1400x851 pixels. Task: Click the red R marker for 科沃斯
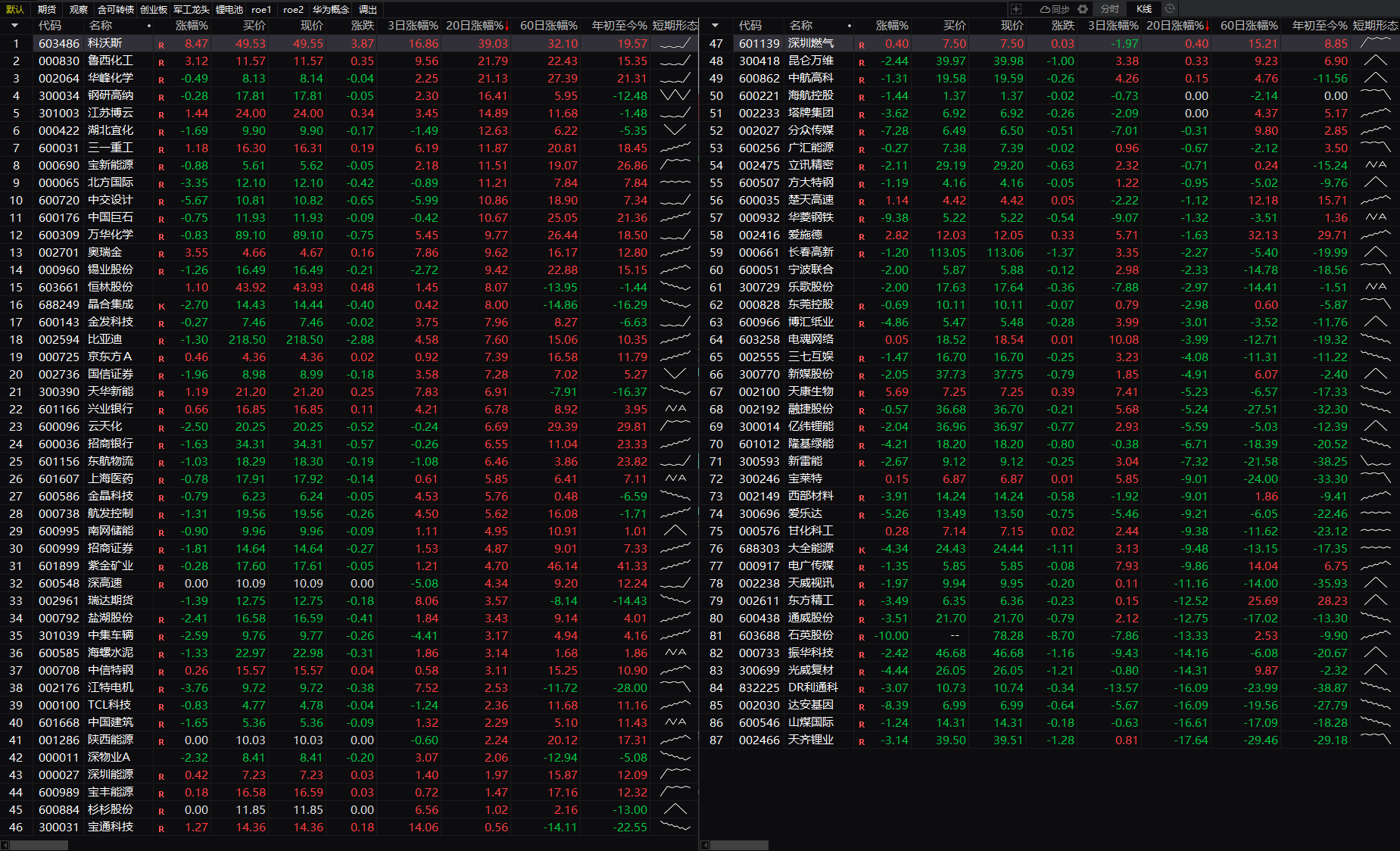(x=161, y=45)
